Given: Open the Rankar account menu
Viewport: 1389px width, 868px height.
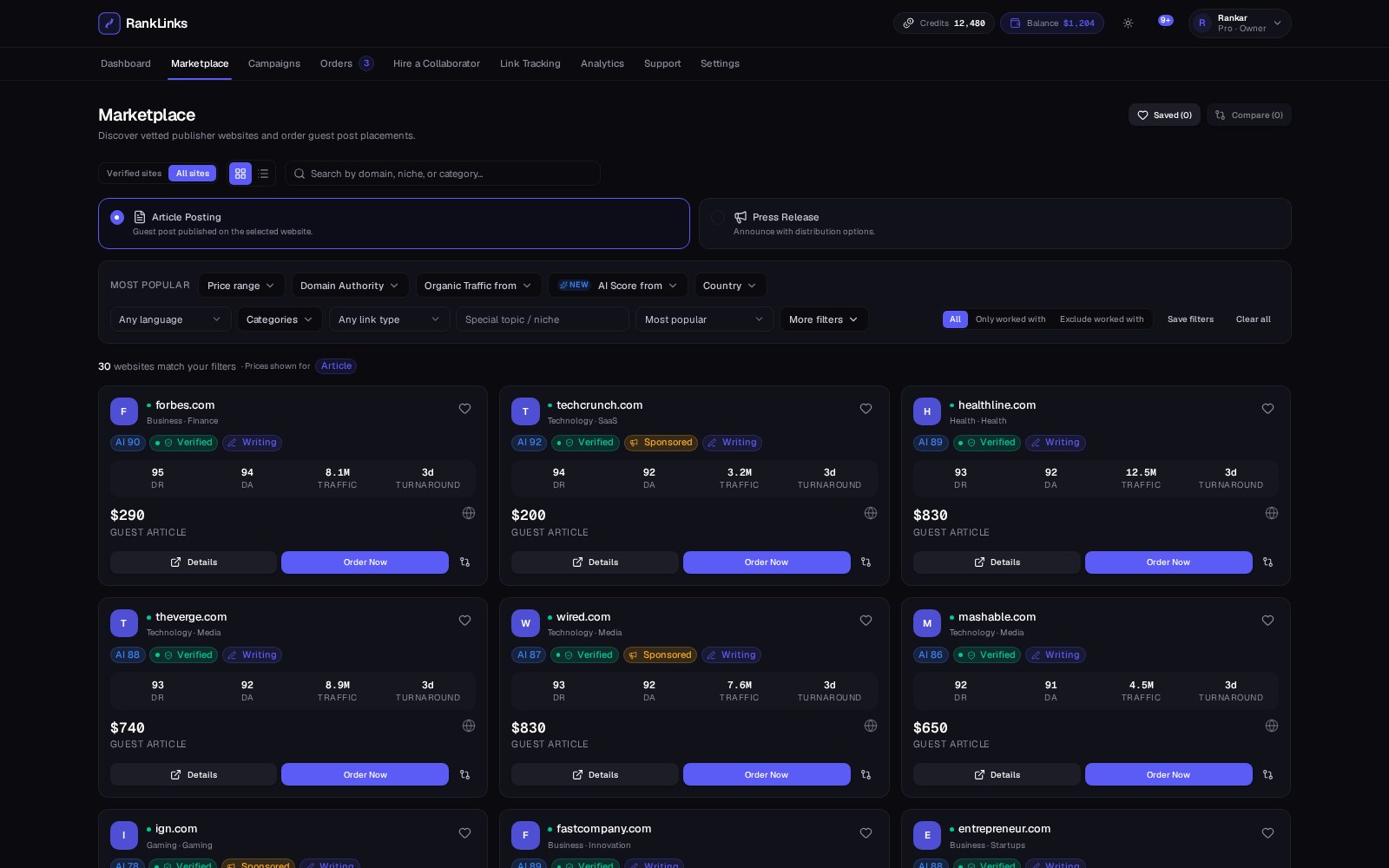Looking at the screenshot, I should (1240, 23).
